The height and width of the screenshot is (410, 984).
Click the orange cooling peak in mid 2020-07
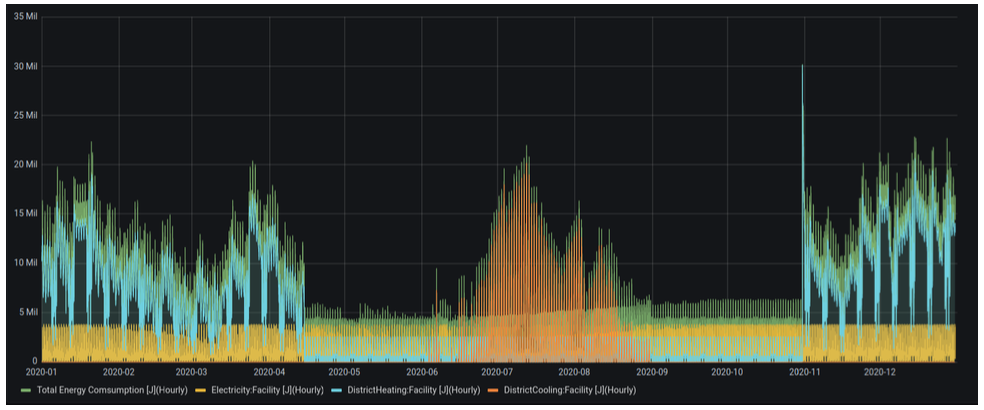coord(527,188)
